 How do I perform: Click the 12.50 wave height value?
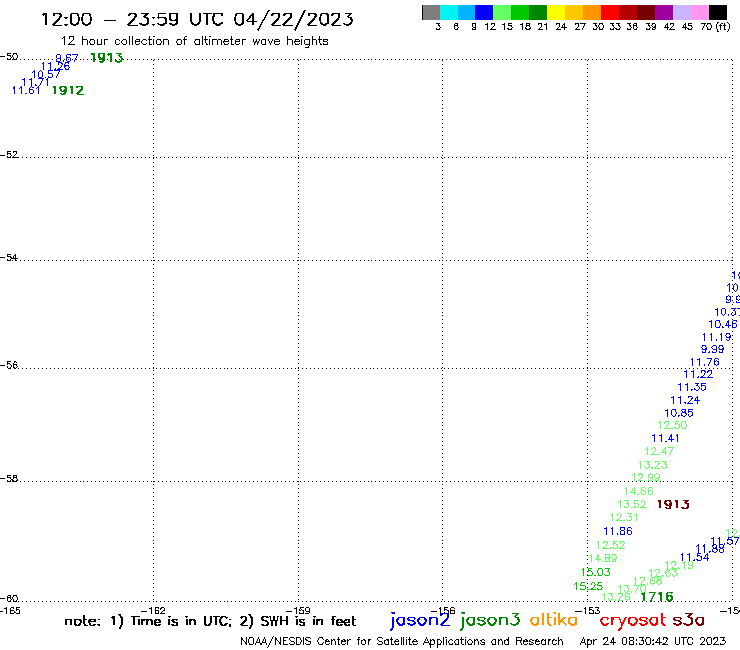pyautogui.click(x=673, y=425)
